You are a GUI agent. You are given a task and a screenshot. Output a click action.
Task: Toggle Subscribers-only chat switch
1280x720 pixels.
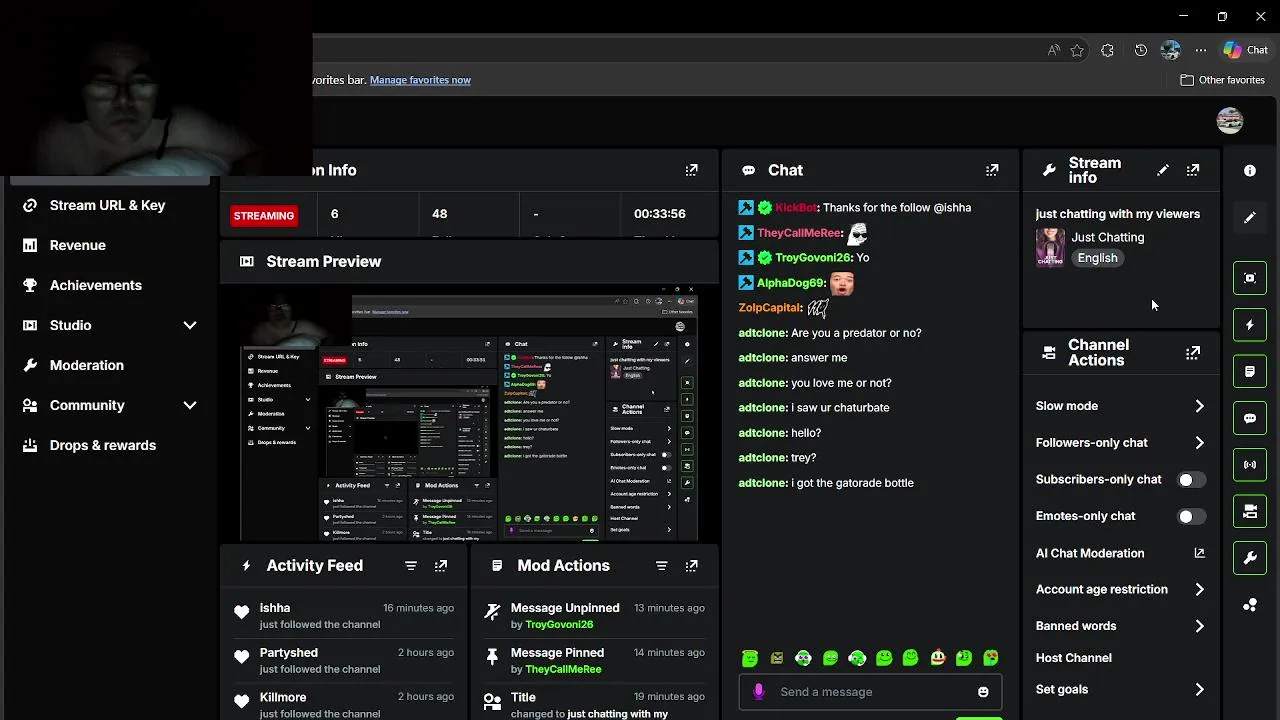click(1191, 480)
